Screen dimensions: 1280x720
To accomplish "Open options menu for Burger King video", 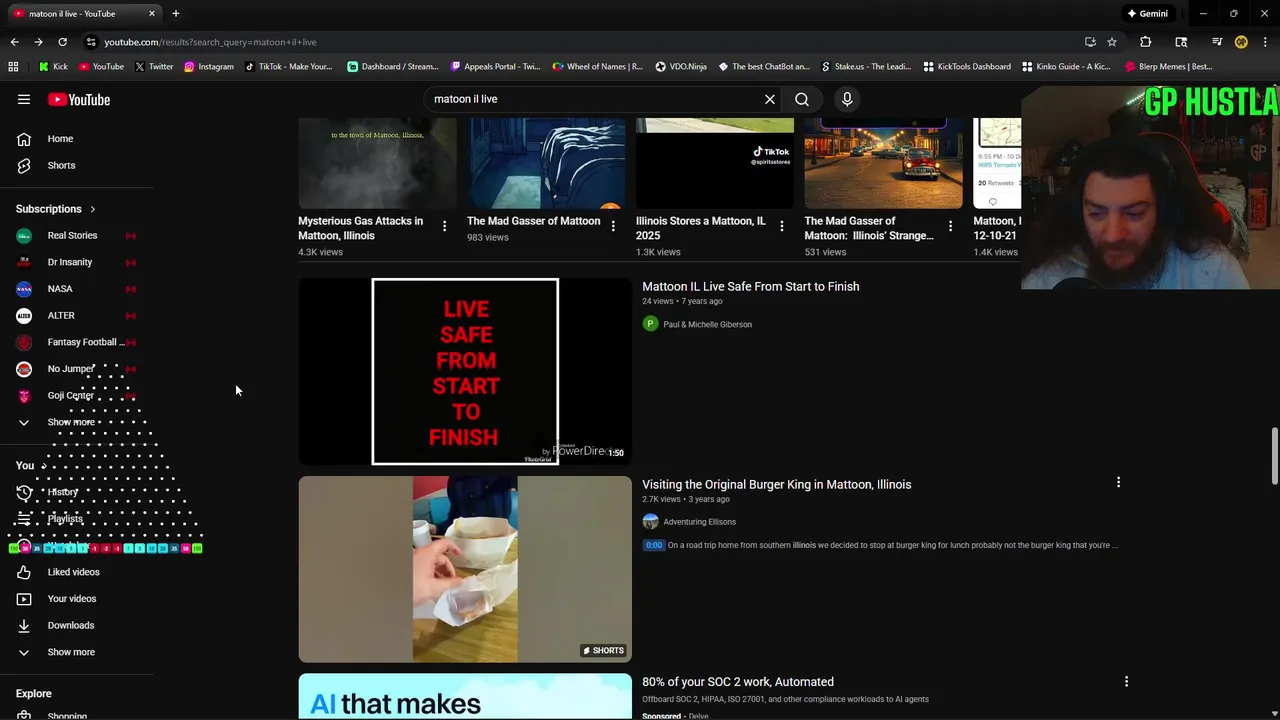I will coord(1118,483).
